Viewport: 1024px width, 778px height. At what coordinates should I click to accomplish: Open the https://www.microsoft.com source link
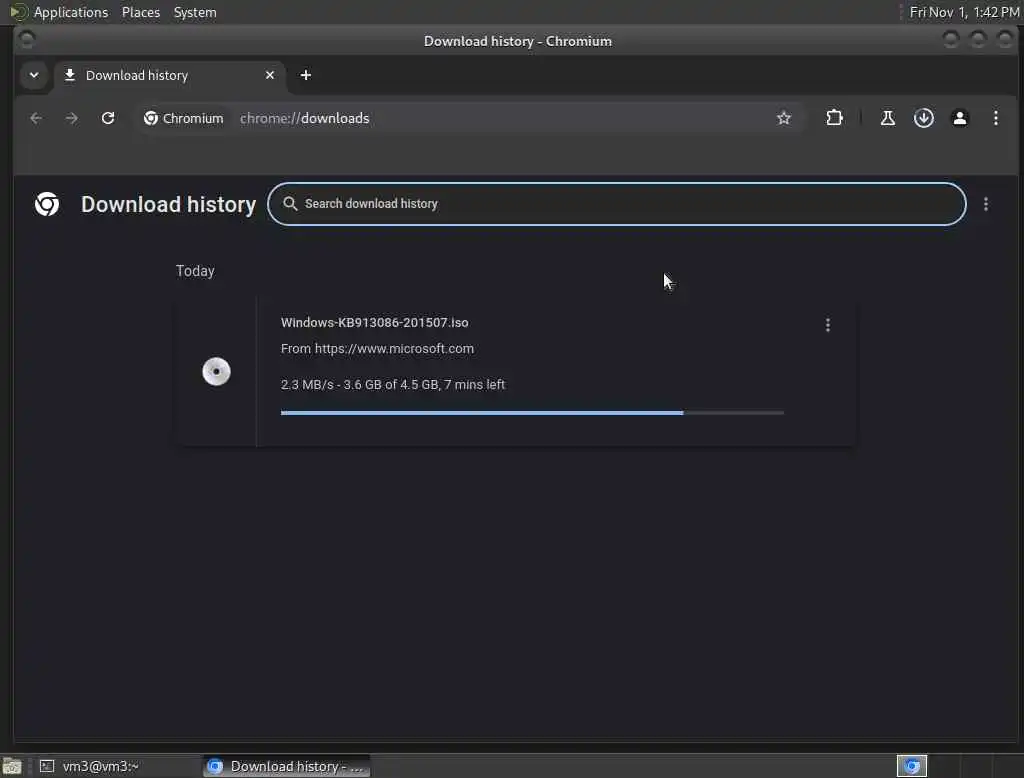click(394, 349)
